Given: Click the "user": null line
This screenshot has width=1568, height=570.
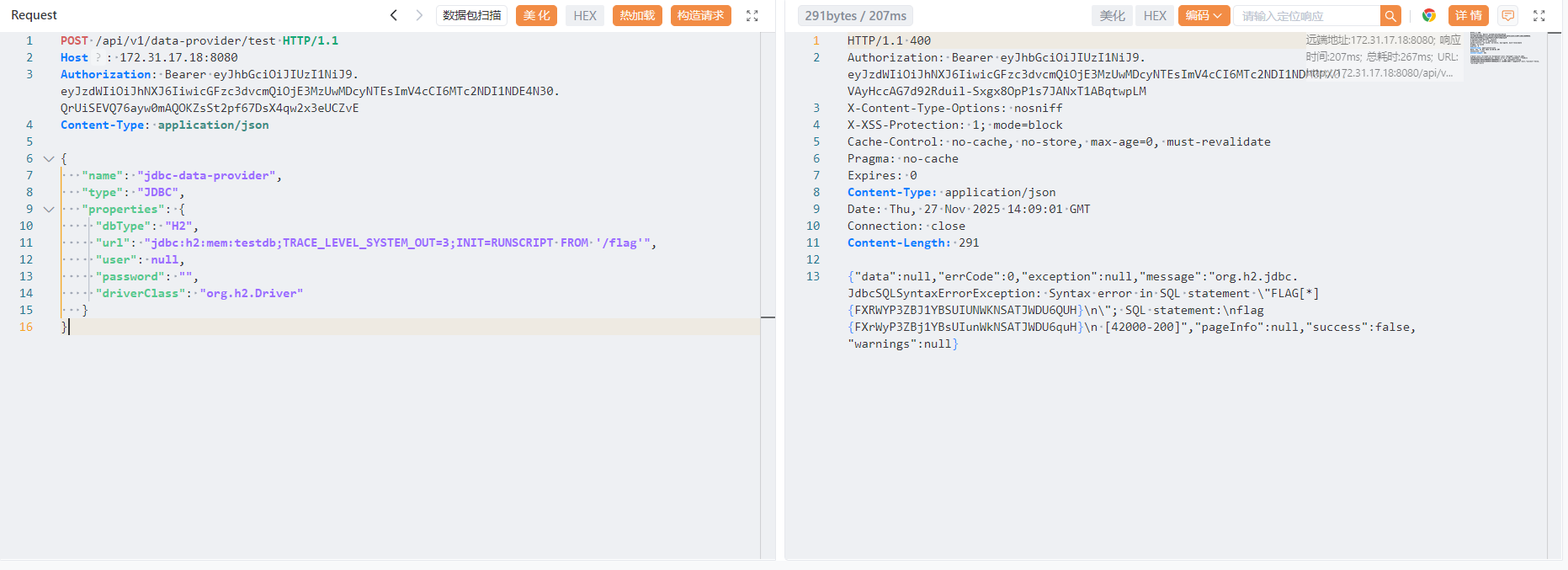Looking at the screenshot, I should (140, 259).
